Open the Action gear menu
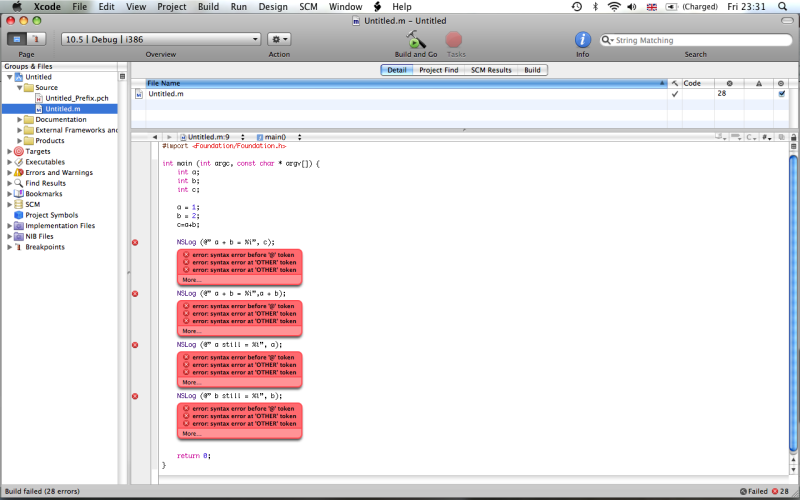This screenshot has width=800, height=500. [280, 39]
